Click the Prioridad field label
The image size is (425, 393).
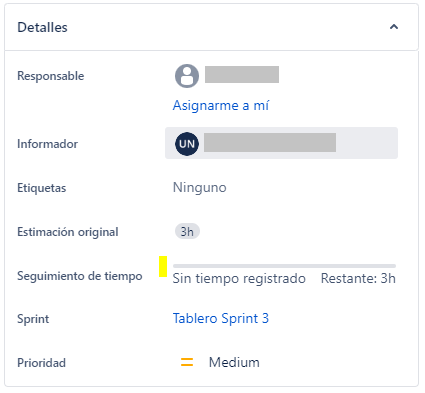click(41, 363)
